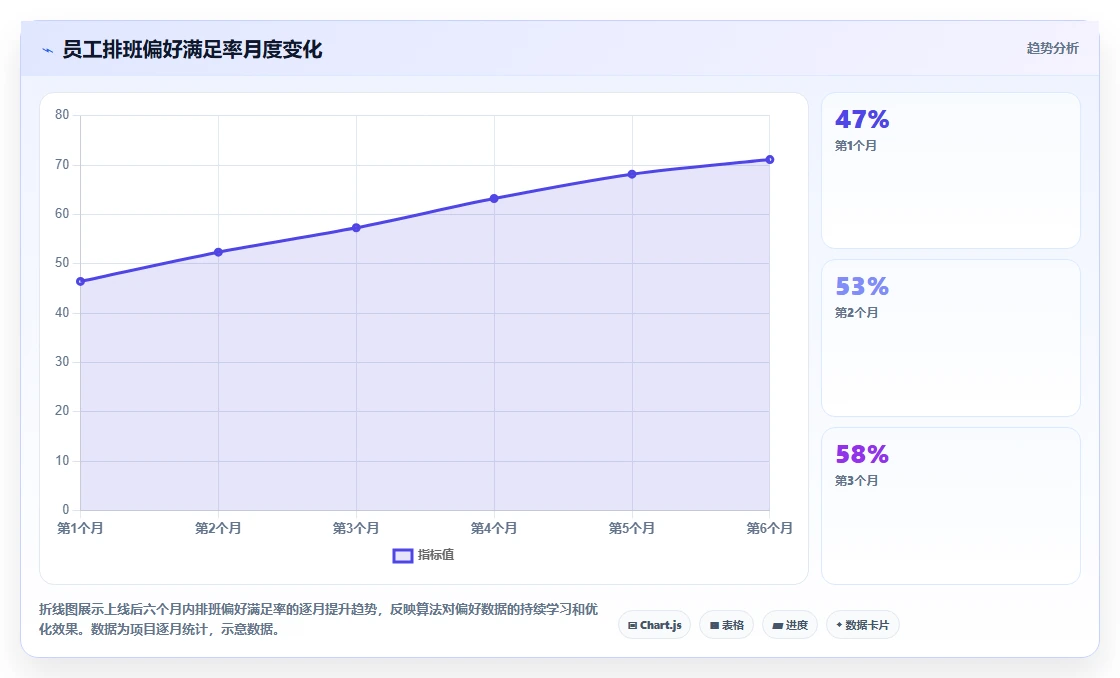Click the x-axis label 第2个月
Screen dimensions: 1120x678
click(219, 528)
